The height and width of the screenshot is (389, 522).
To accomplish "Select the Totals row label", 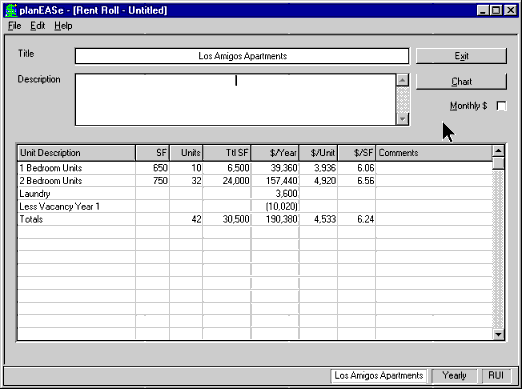I will point(77,219).
